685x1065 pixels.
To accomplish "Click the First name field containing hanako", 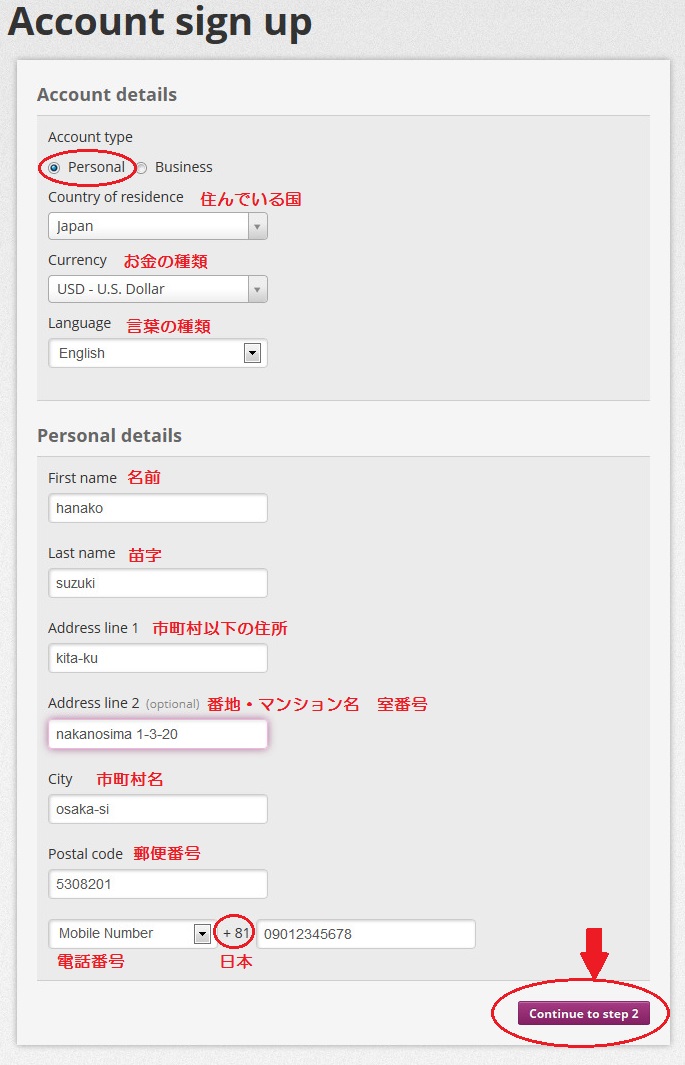I will (158, 508).
